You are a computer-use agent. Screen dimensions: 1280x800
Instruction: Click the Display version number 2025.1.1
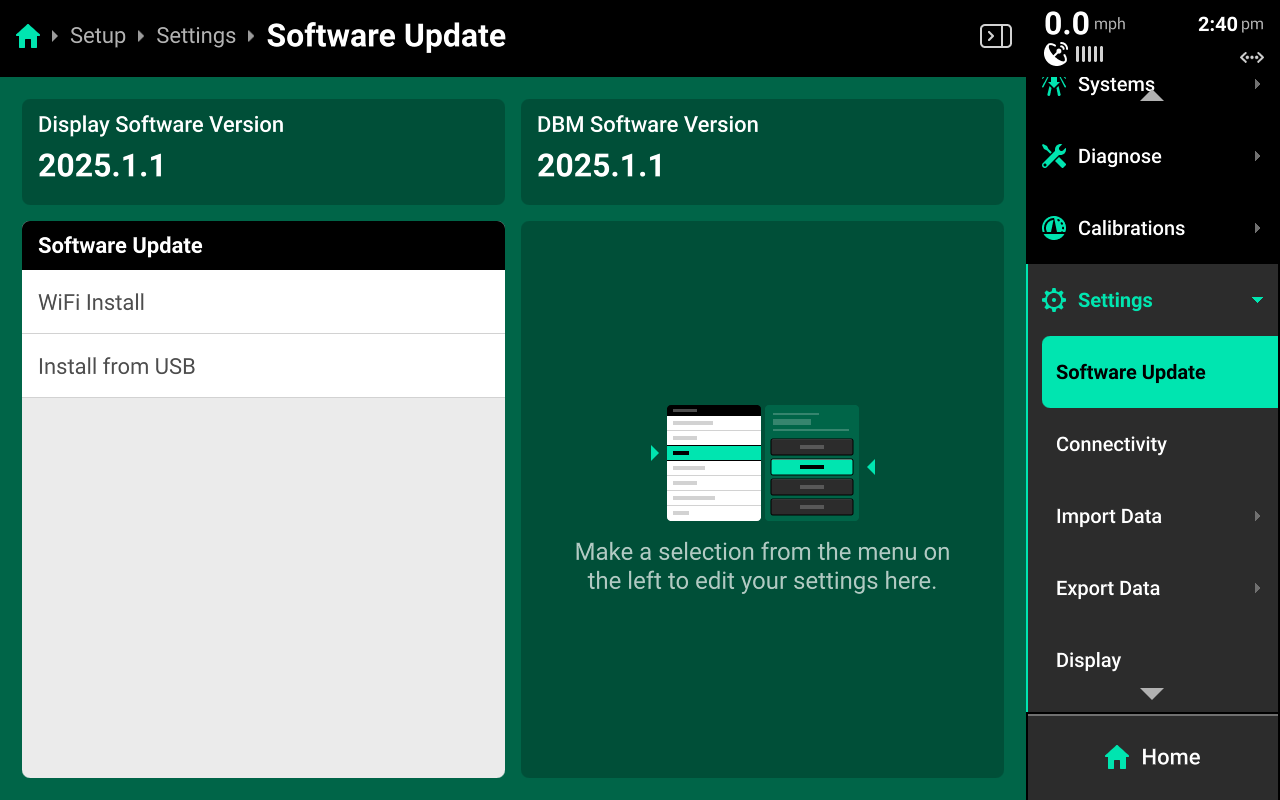102,166
